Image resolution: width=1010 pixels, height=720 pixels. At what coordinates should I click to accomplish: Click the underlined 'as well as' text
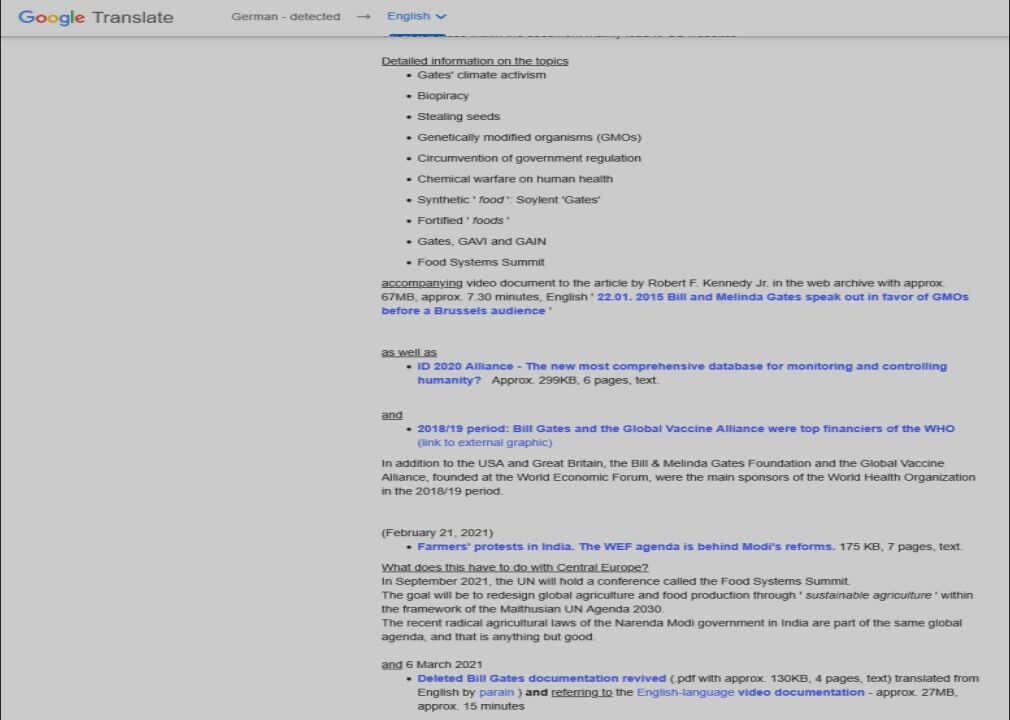(409, 353)
